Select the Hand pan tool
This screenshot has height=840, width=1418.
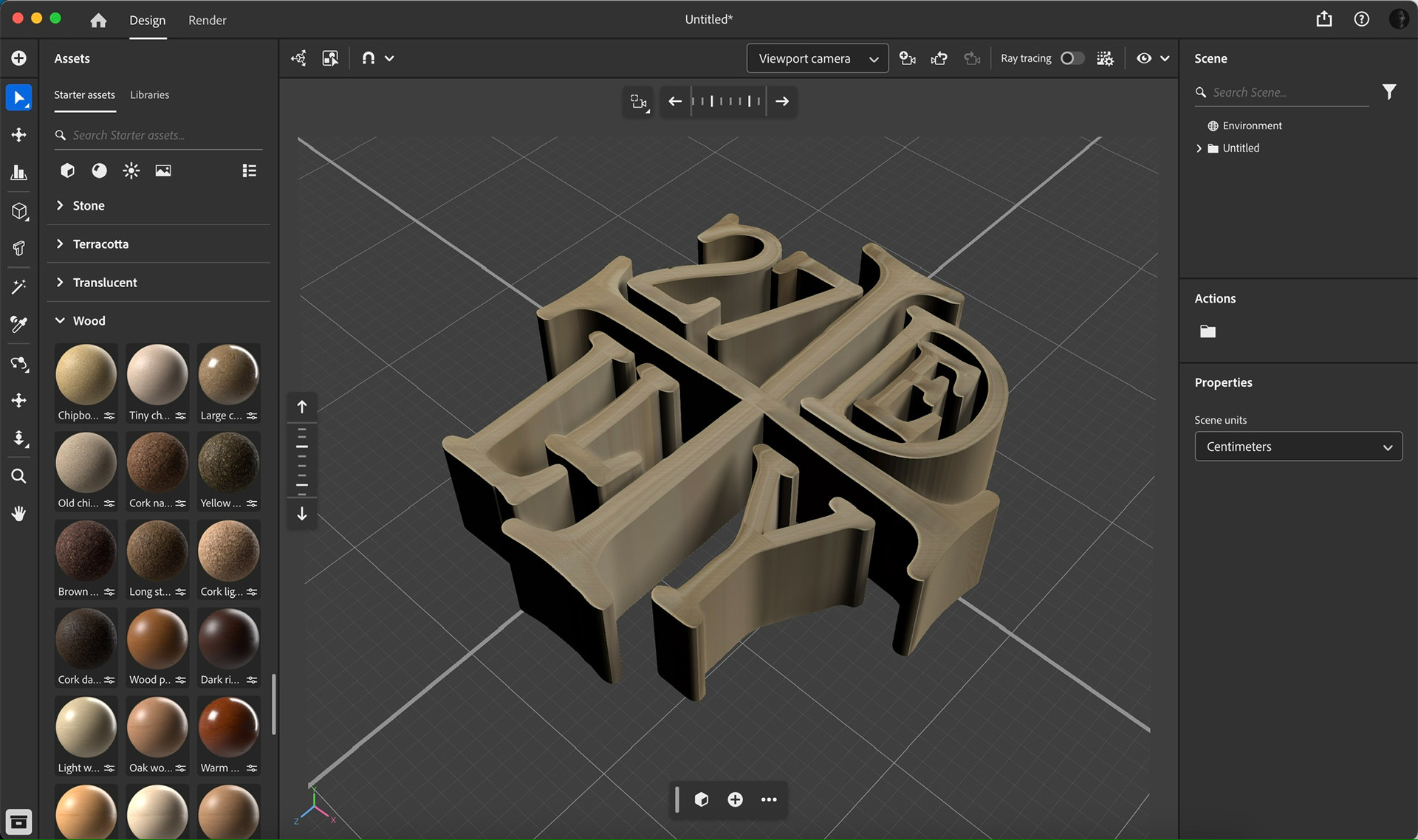point(19,514)
